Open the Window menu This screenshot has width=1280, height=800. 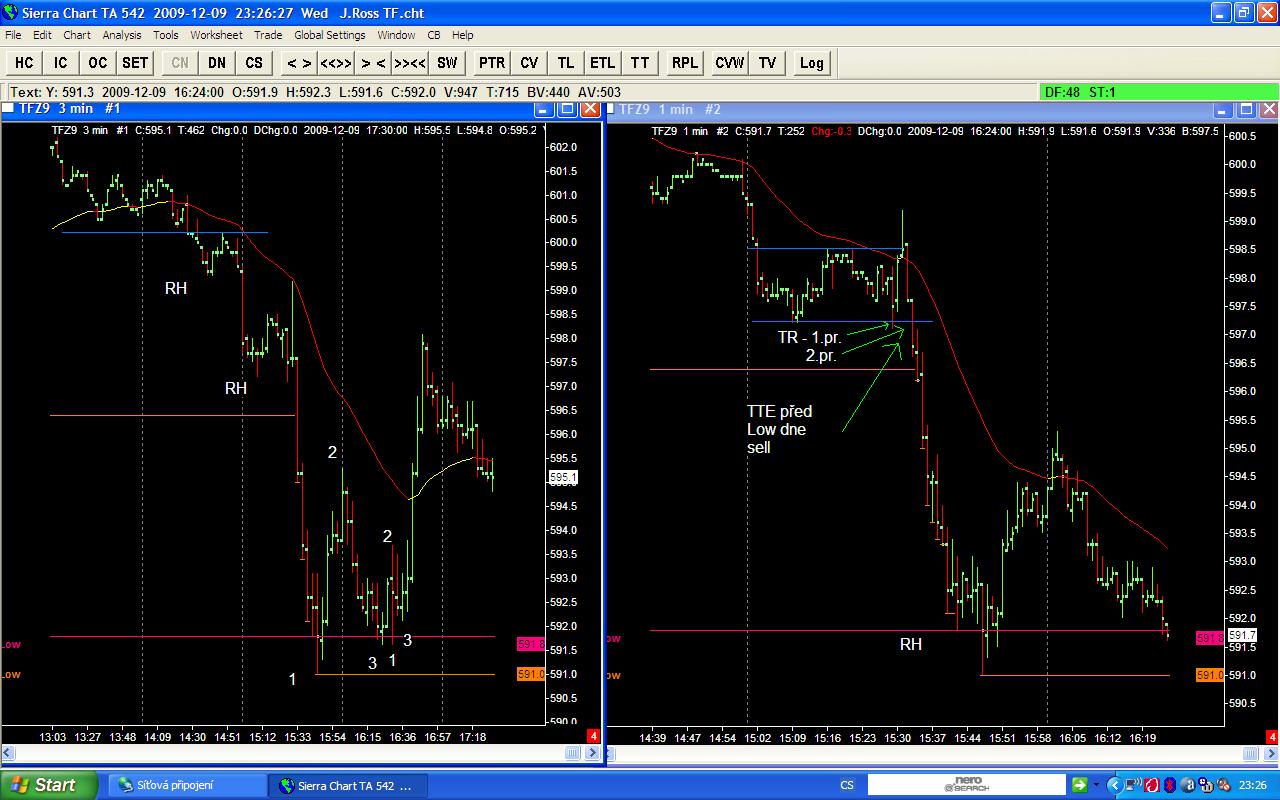(x=396, y=35)
